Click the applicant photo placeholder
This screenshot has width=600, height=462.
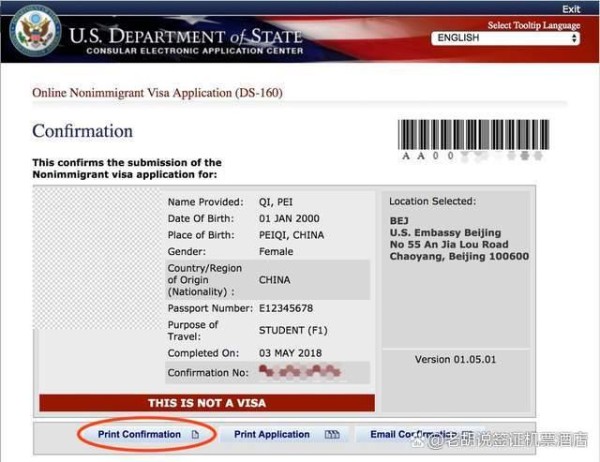click(x=98, y=258)
